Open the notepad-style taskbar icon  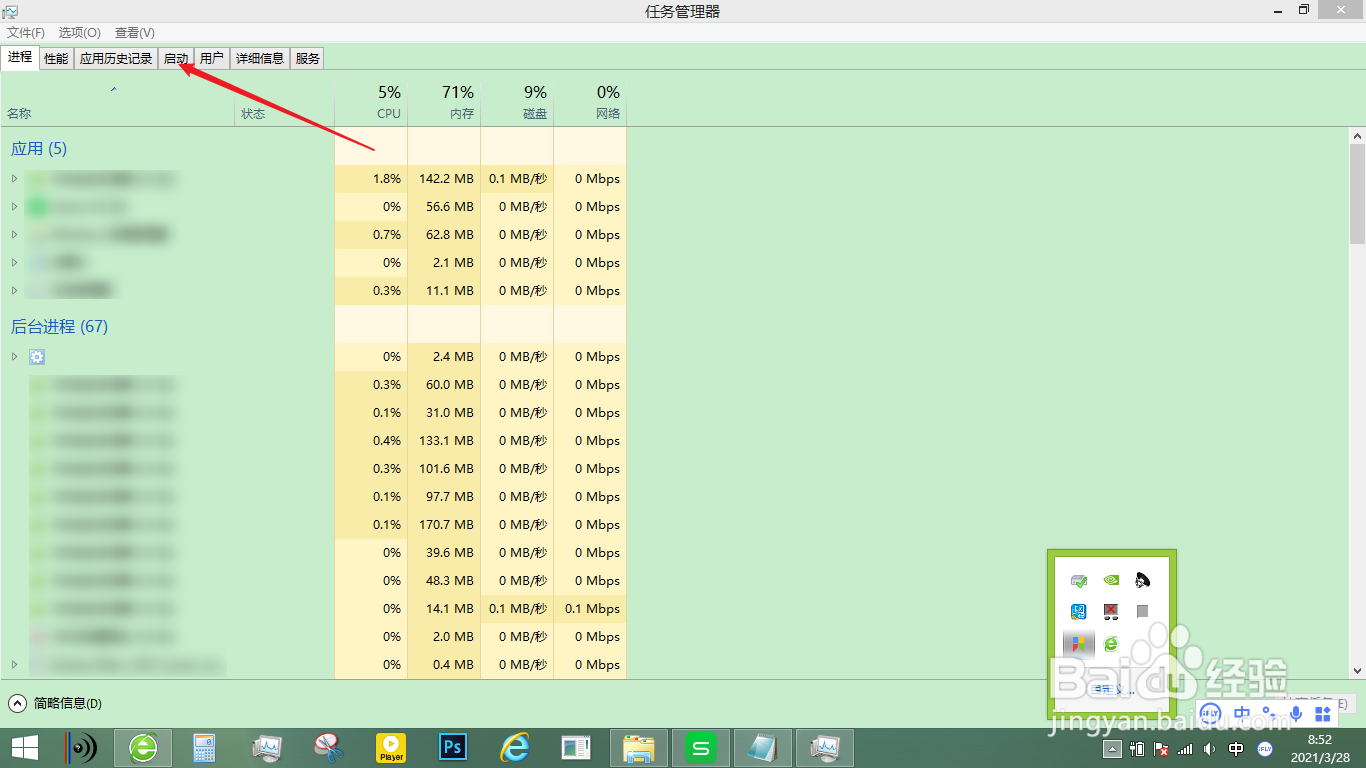click(763, 748)
